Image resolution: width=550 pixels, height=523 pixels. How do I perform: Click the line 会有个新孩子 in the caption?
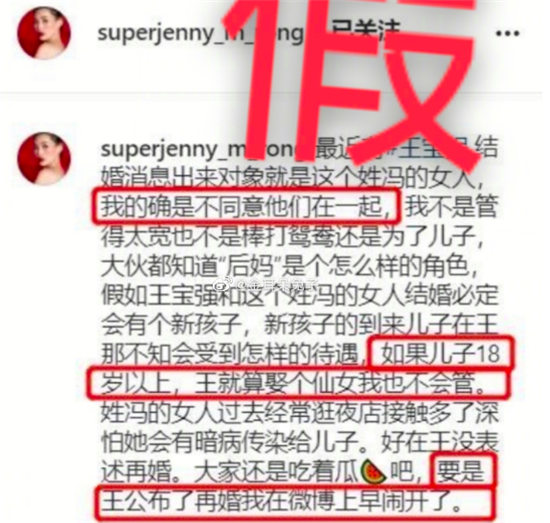(x=300, y=324)
